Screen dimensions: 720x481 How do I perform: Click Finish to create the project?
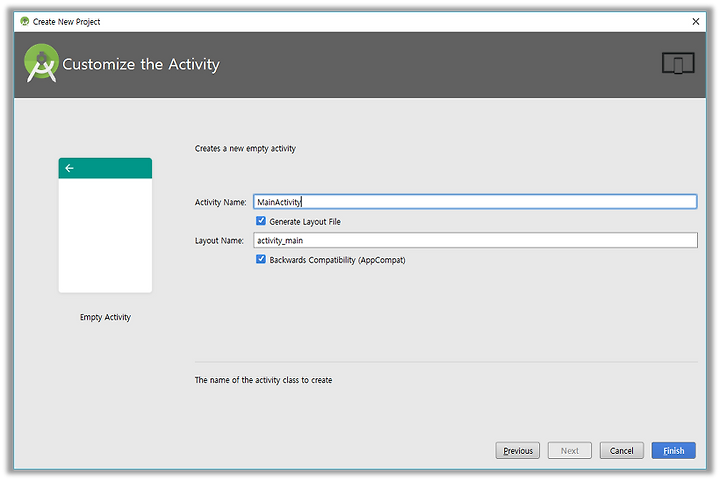click(x=674, y=450)
